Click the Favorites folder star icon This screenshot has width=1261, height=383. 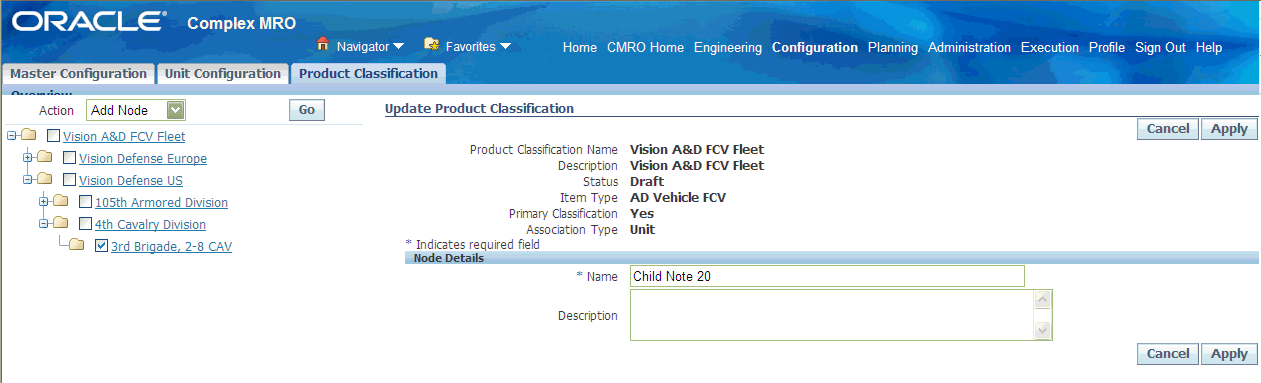click(432, 45)
